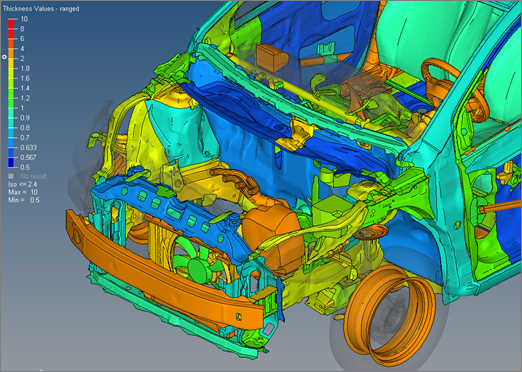Select the 1.4 legend tick label
Image resolution: width=522 pixels, height=372 pixels.
pos(25,88)
